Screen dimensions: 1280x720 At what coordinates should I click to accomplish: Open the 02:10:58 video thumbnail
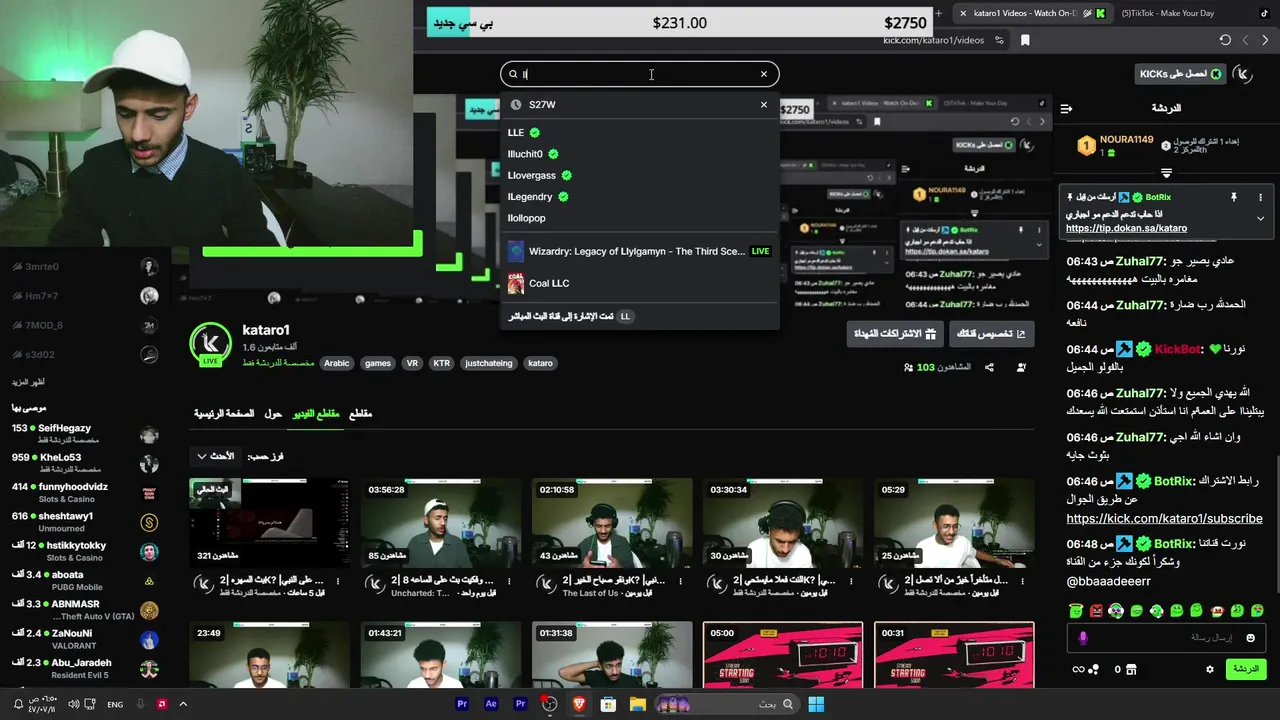click(x=612, y=523)
